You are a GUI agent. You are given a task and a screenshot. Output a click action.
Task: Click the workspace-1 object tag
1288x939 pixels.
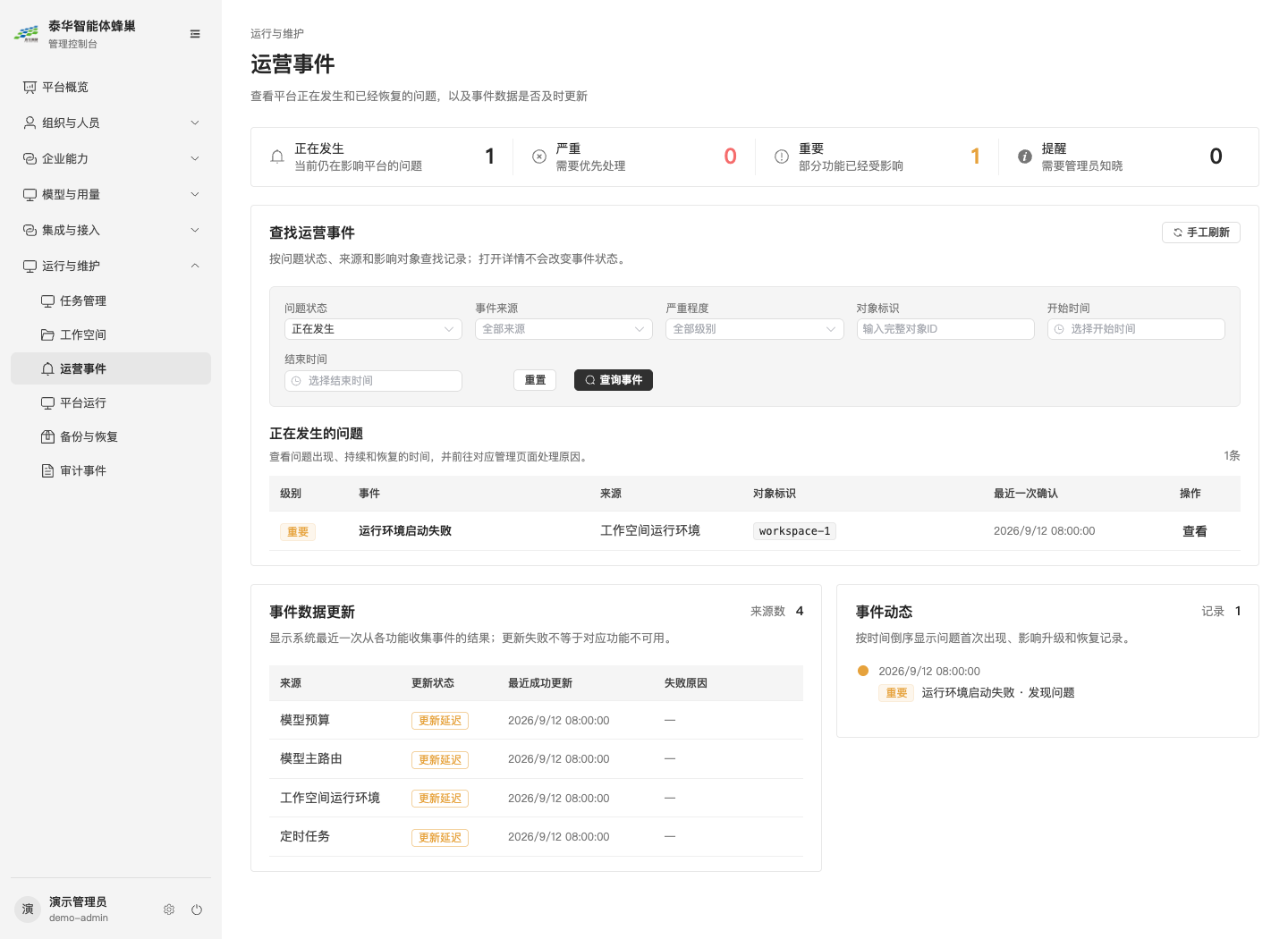coord(794,531)
